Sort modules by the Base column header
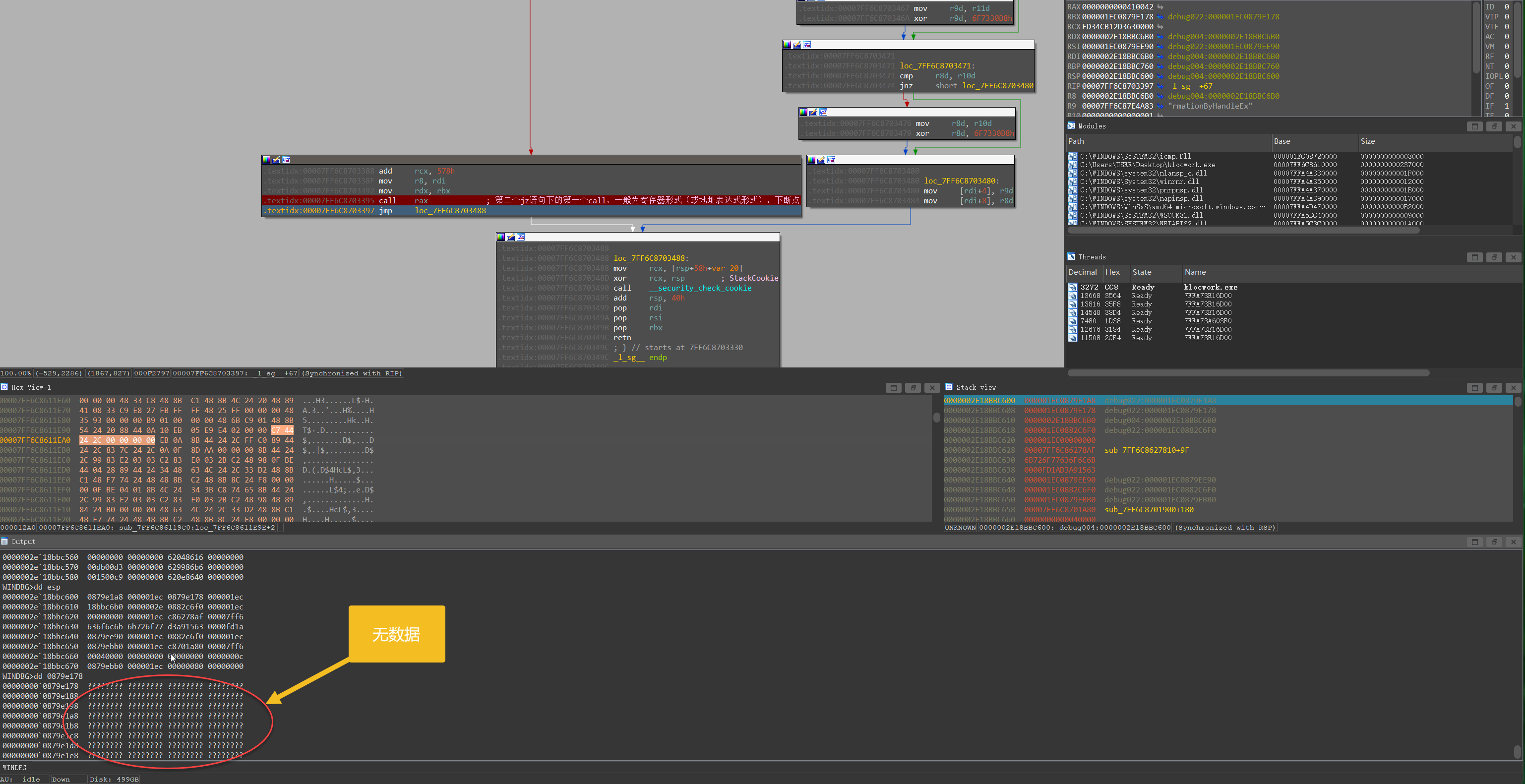Screen dimensions: 1525x784 point(1282,141)
